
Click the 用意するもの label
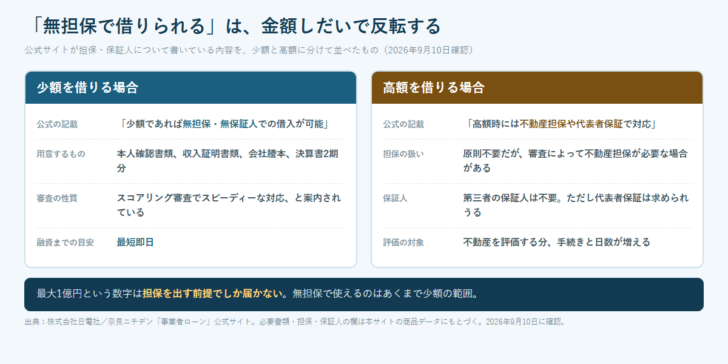[61, 154]
